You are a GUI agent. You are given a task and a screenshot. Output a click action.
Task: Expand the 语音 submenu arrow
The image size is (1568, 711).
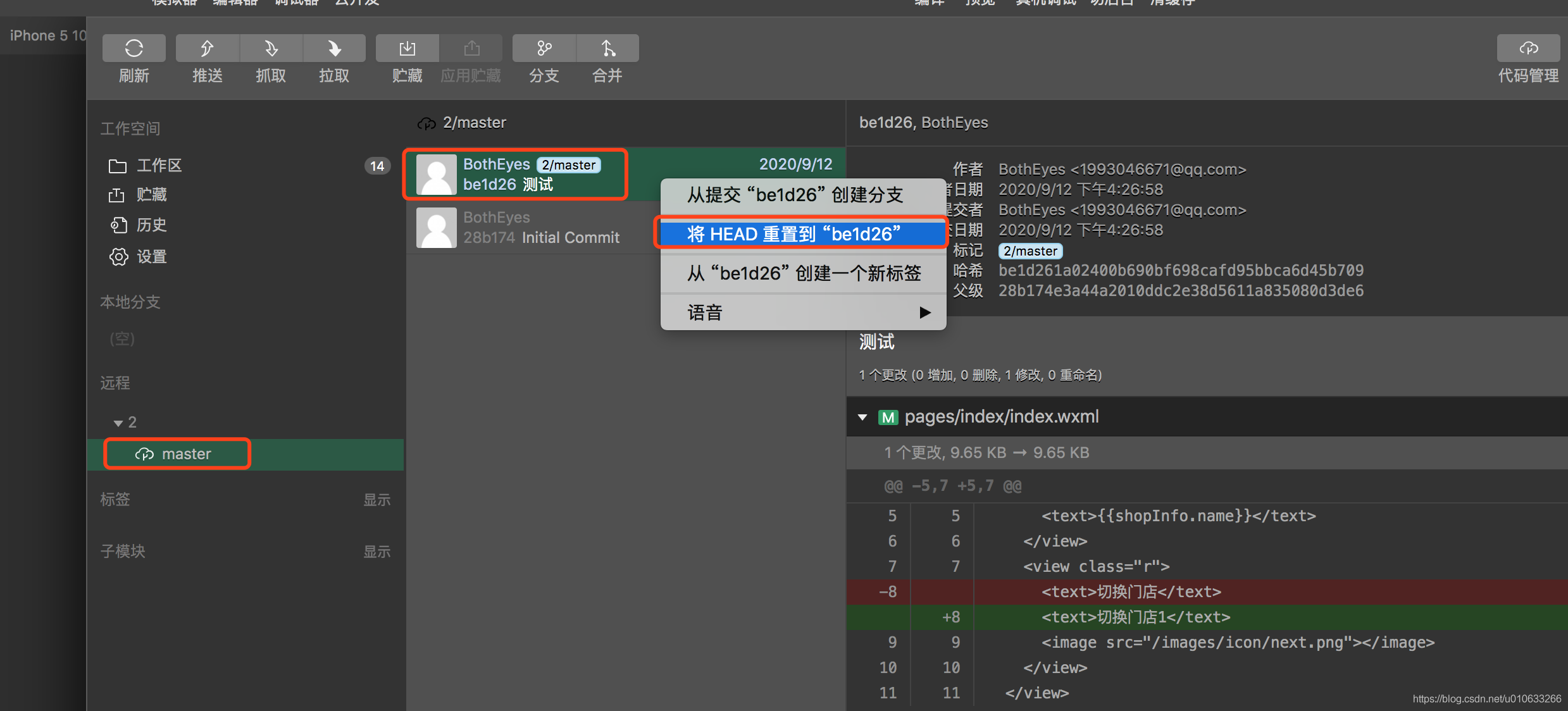pyautogui.click(x=924, y=312)
